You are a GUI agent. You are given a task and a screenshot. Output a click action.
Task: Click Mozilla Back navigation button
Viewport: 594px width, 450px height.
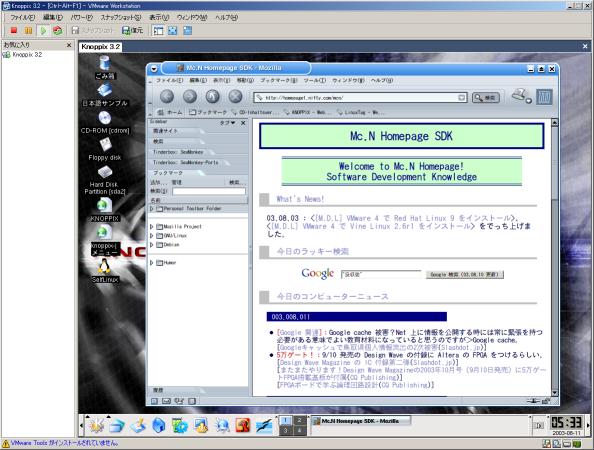[167, 97]
